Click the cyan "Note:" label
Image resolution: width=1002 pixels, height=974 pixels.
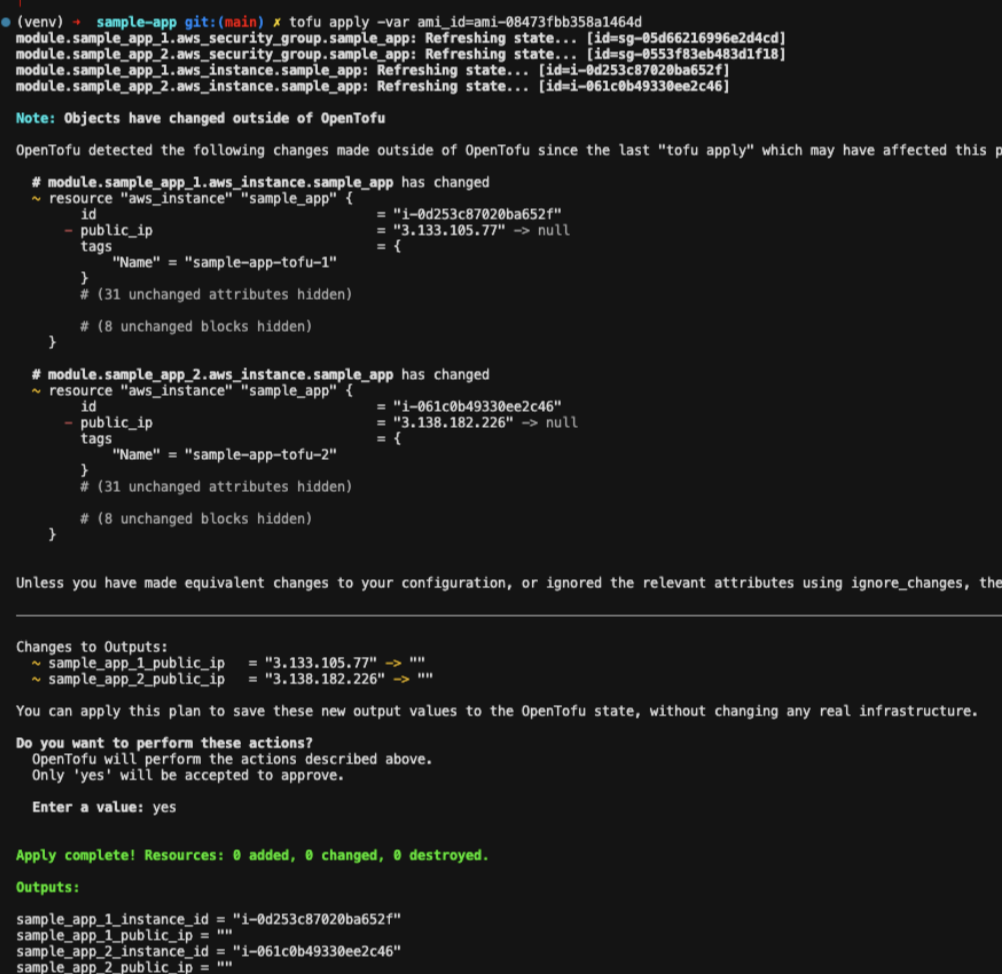coord(35,118)
